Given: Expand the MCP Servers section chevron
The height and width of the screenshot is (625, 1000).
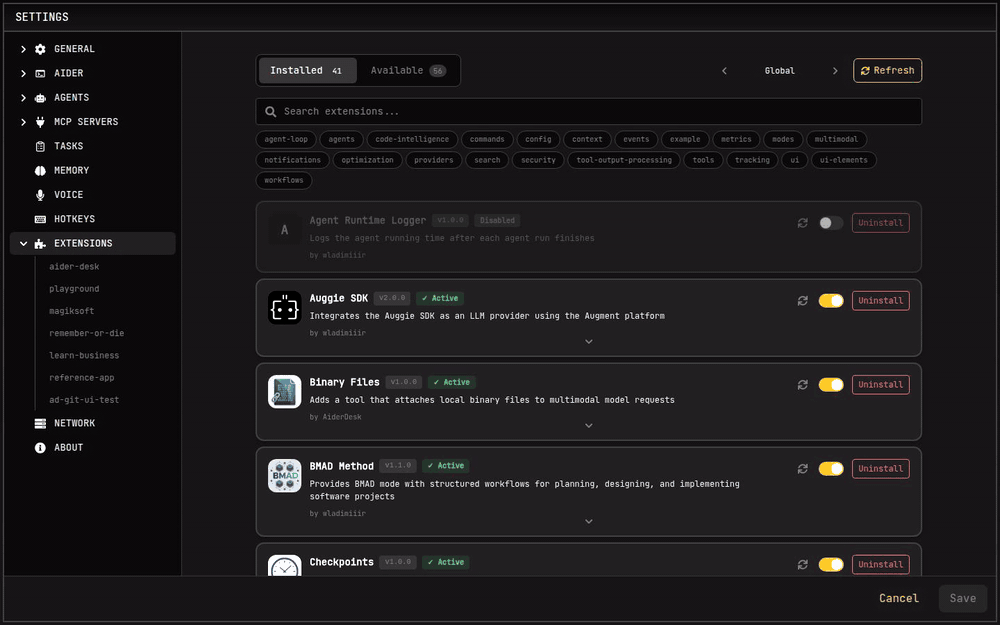Looking at the screenshot, I should click(24, 122).
